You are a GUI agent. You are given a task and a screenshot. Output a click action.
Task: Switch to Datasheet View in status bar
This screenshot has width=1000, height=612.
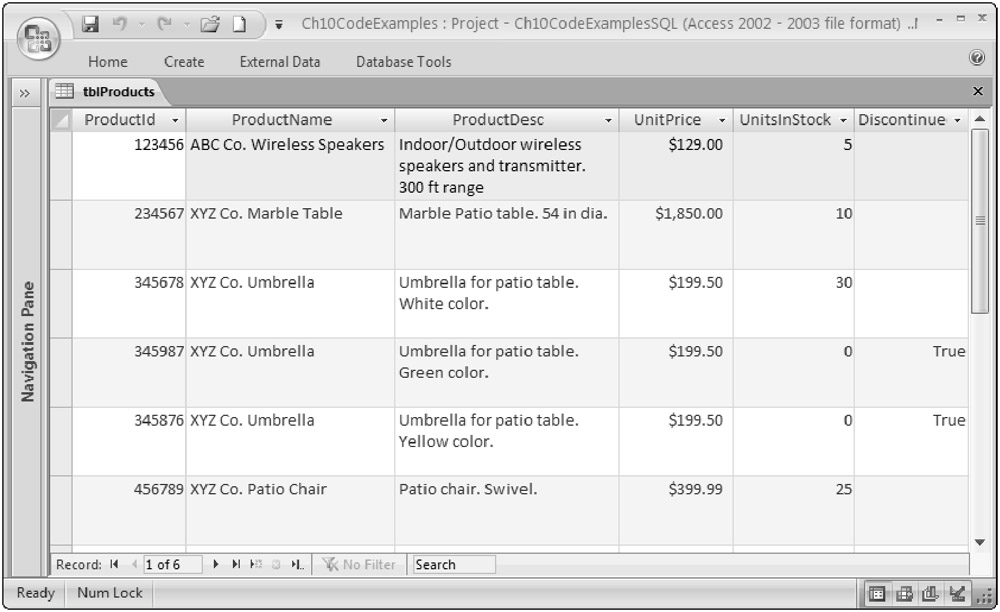(x=875, y=593)
